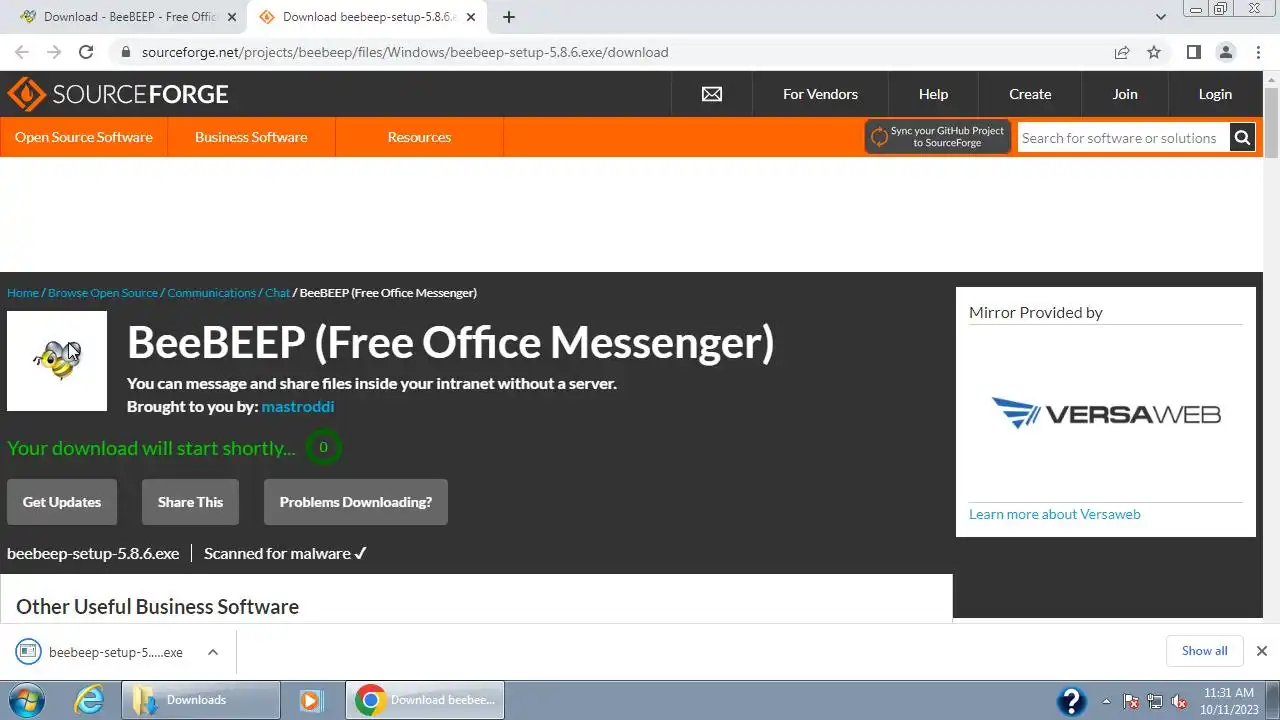Click the page vertical scrollbar thumb

pos(1271,122)
